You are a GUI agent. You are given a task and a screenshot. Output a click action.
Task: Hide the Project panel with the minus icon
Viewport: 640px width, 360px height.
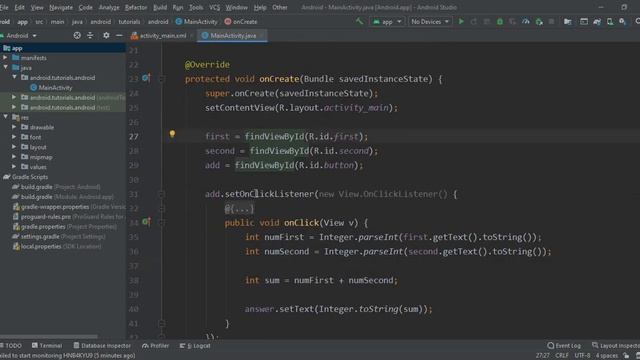119,36
